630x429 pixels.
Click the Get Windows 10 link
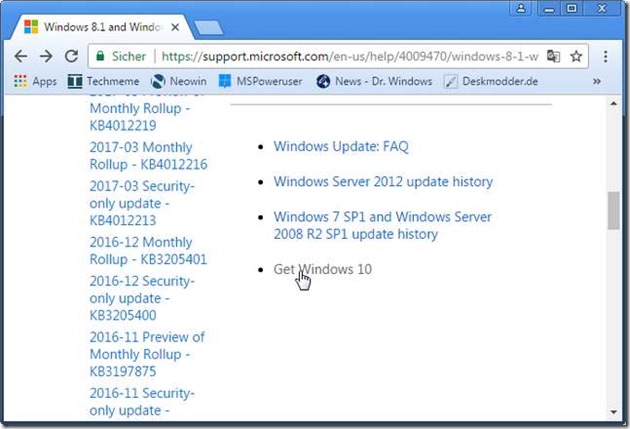tap(322, 269)
